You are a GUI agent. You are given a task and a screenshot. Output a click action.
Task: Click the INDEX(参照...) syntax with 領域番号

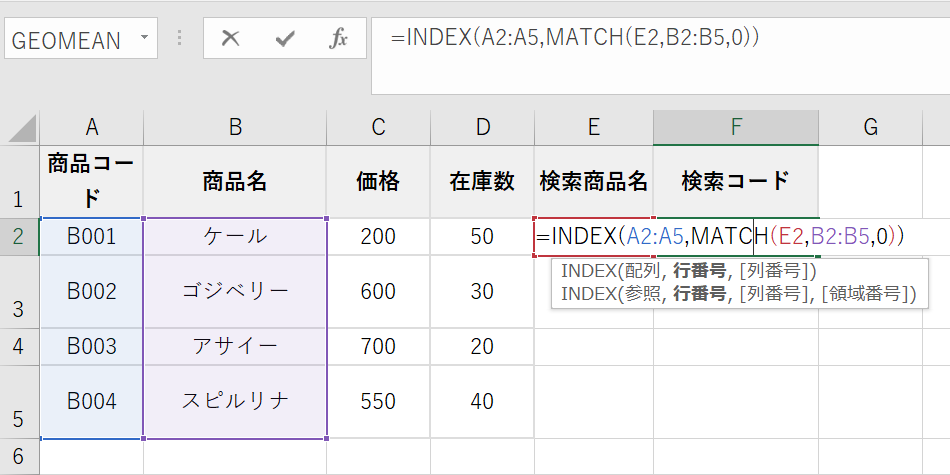pyautogui.click(x=737, y=294)
